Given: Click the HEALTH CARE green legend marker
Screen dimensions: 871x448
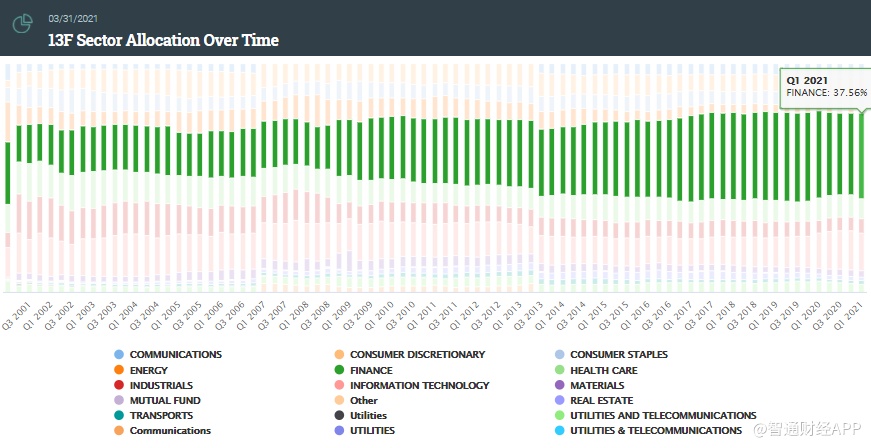Looking at the screenshot, I should 559,370.
